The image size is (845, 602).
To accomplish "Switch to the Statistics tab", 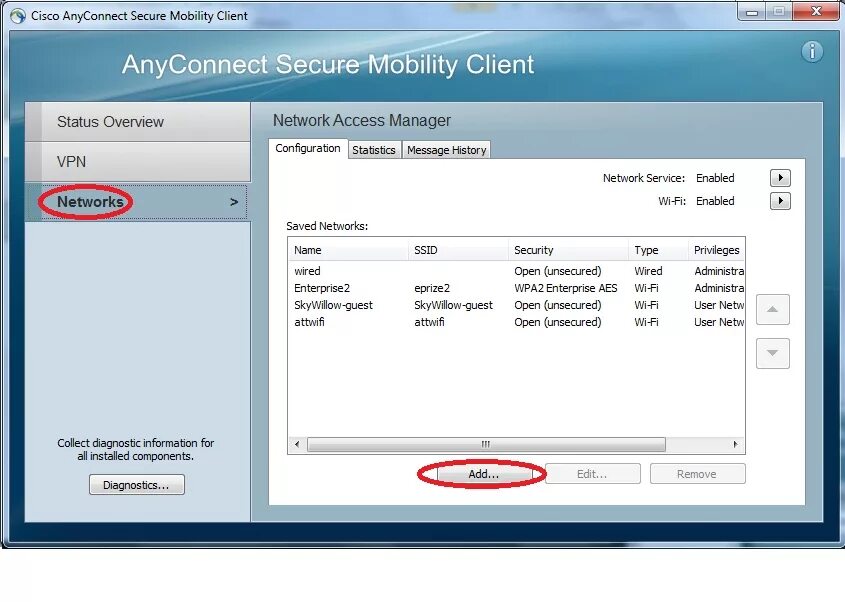I will click(374, 150).
